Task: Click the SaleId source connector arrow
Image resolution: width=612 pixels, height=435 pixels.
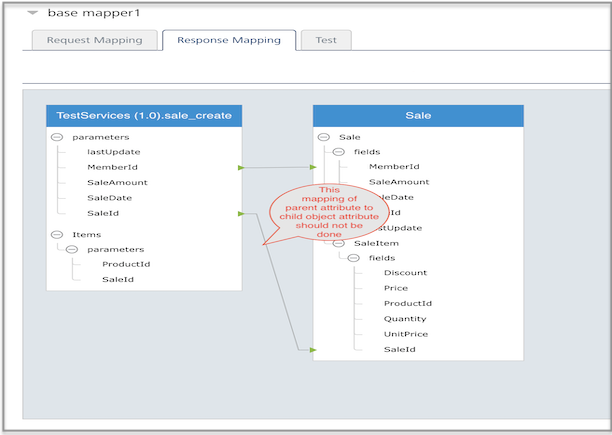Action: click(x=241, y=213)
